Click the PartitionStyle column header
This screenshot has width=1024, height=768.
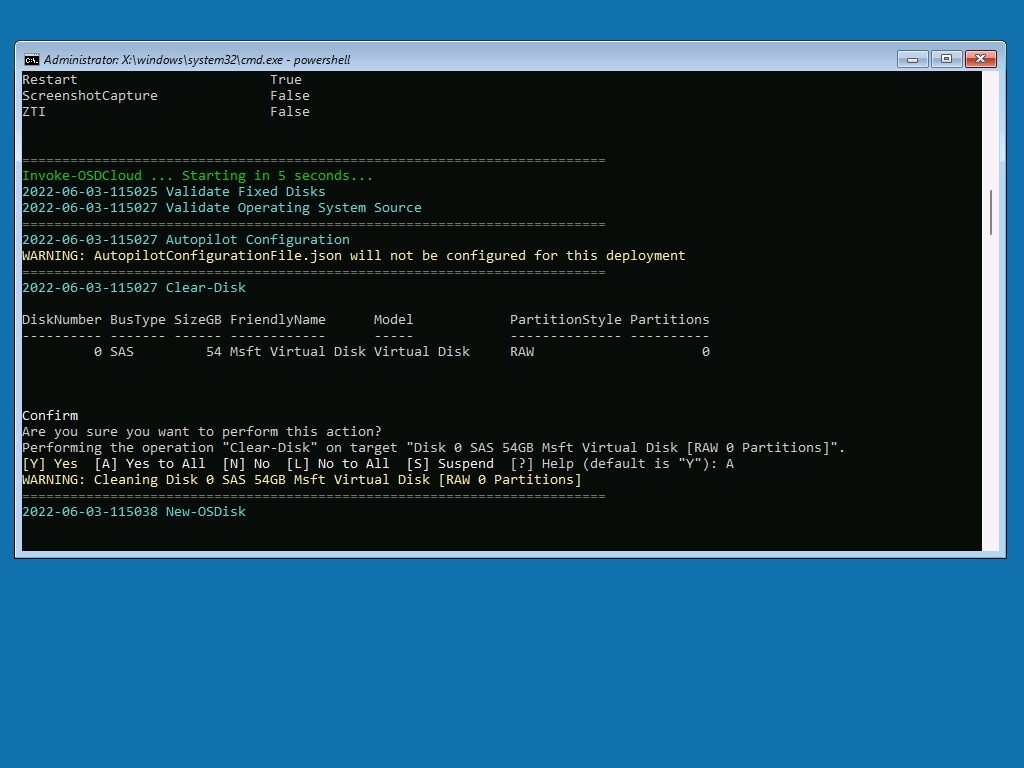point(566,319)
